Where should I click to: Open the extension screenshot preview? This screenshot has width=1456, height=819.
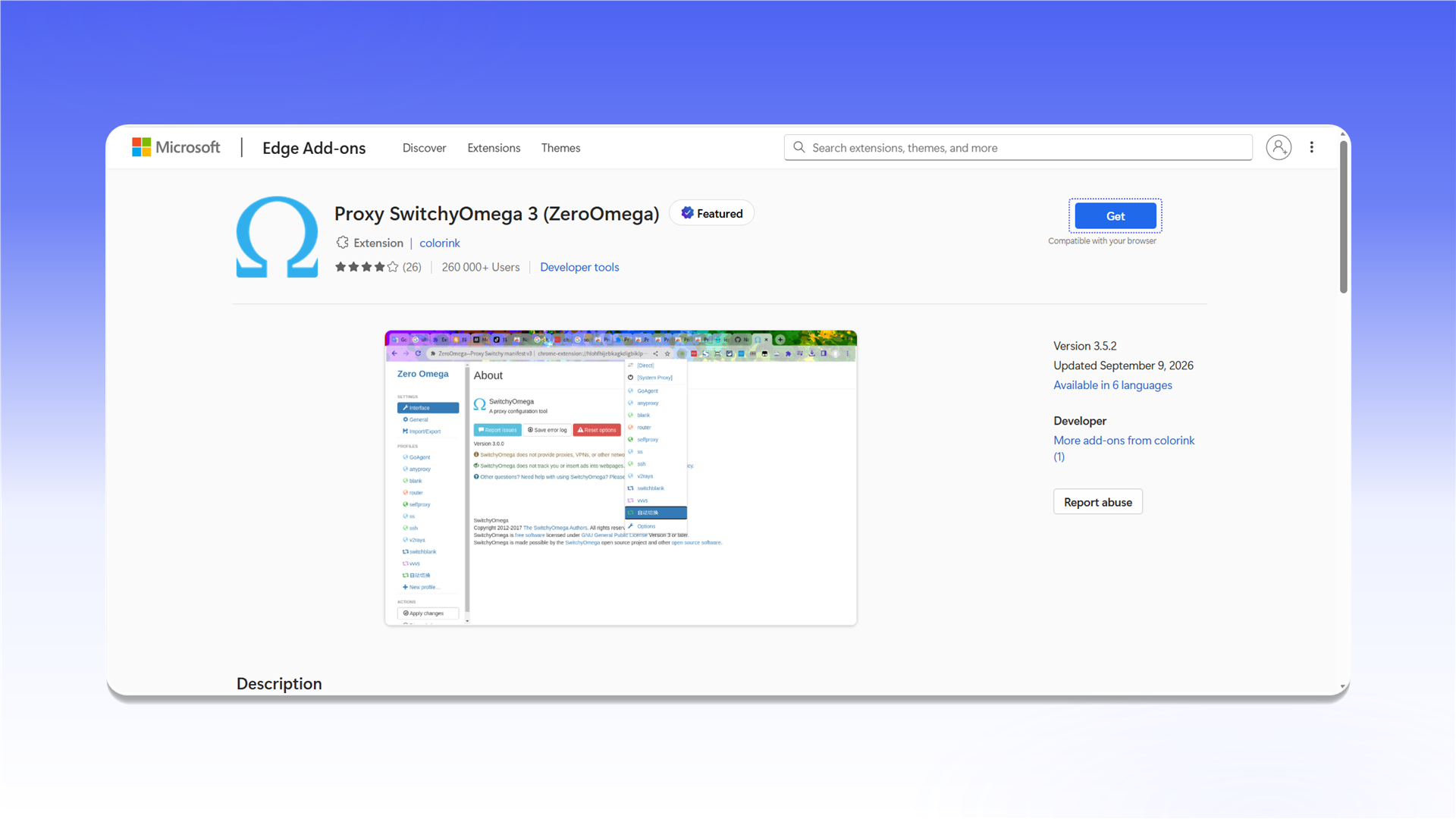click(621, 478)
